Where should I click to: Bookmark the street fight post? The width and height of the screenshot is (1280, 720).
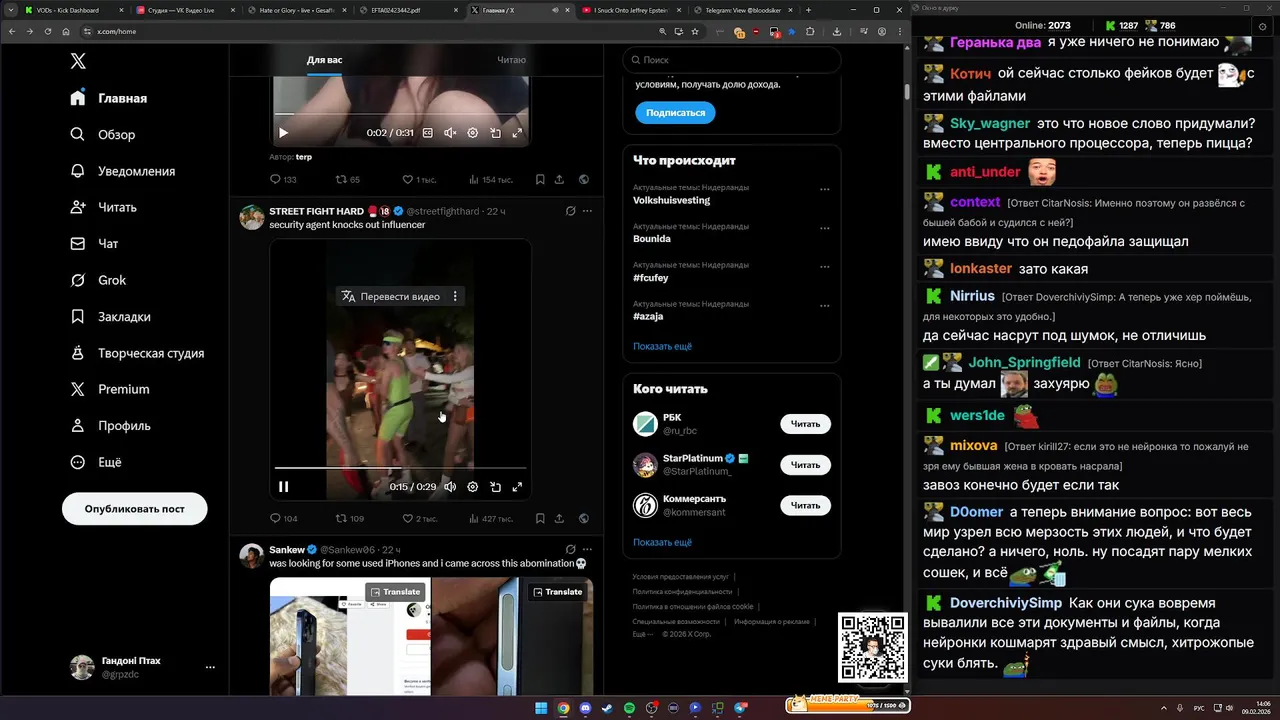tap(540, 518)
